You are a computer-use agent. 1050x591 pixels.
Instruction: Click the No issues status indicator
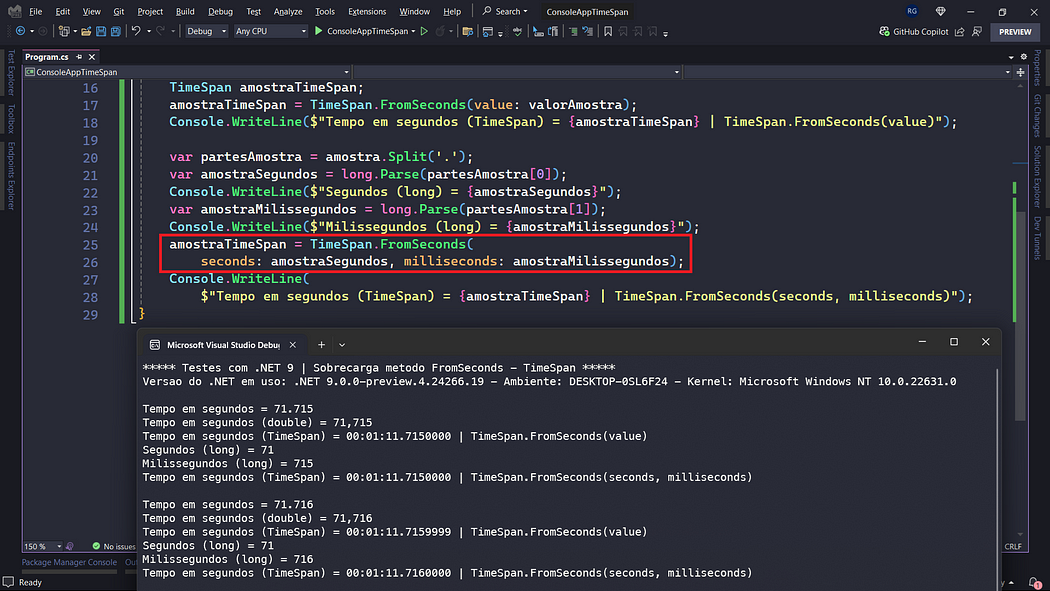(114, 546)
